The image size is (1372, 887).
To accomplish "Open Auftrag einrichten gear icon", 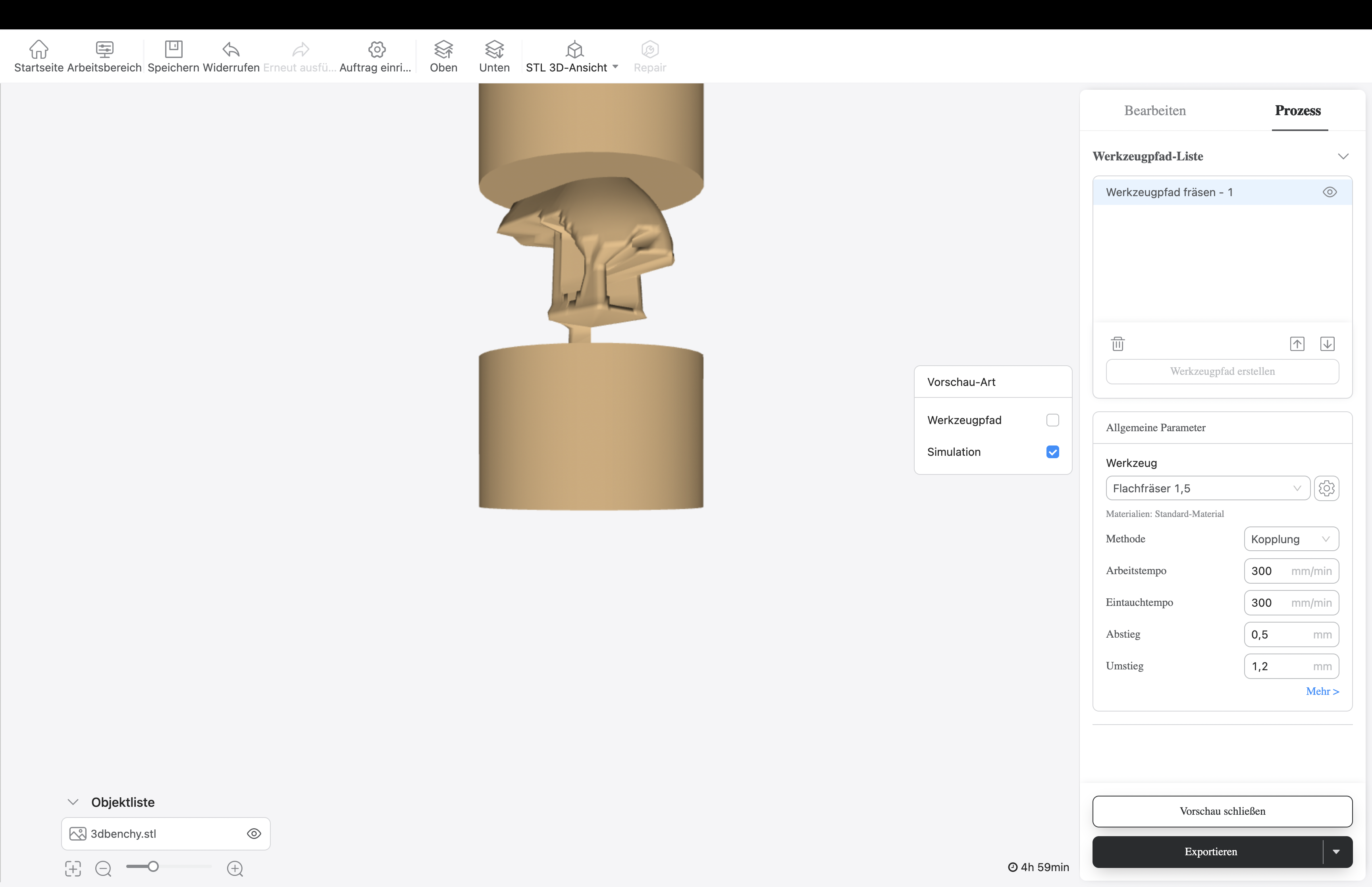I will (x=376, y=50).
